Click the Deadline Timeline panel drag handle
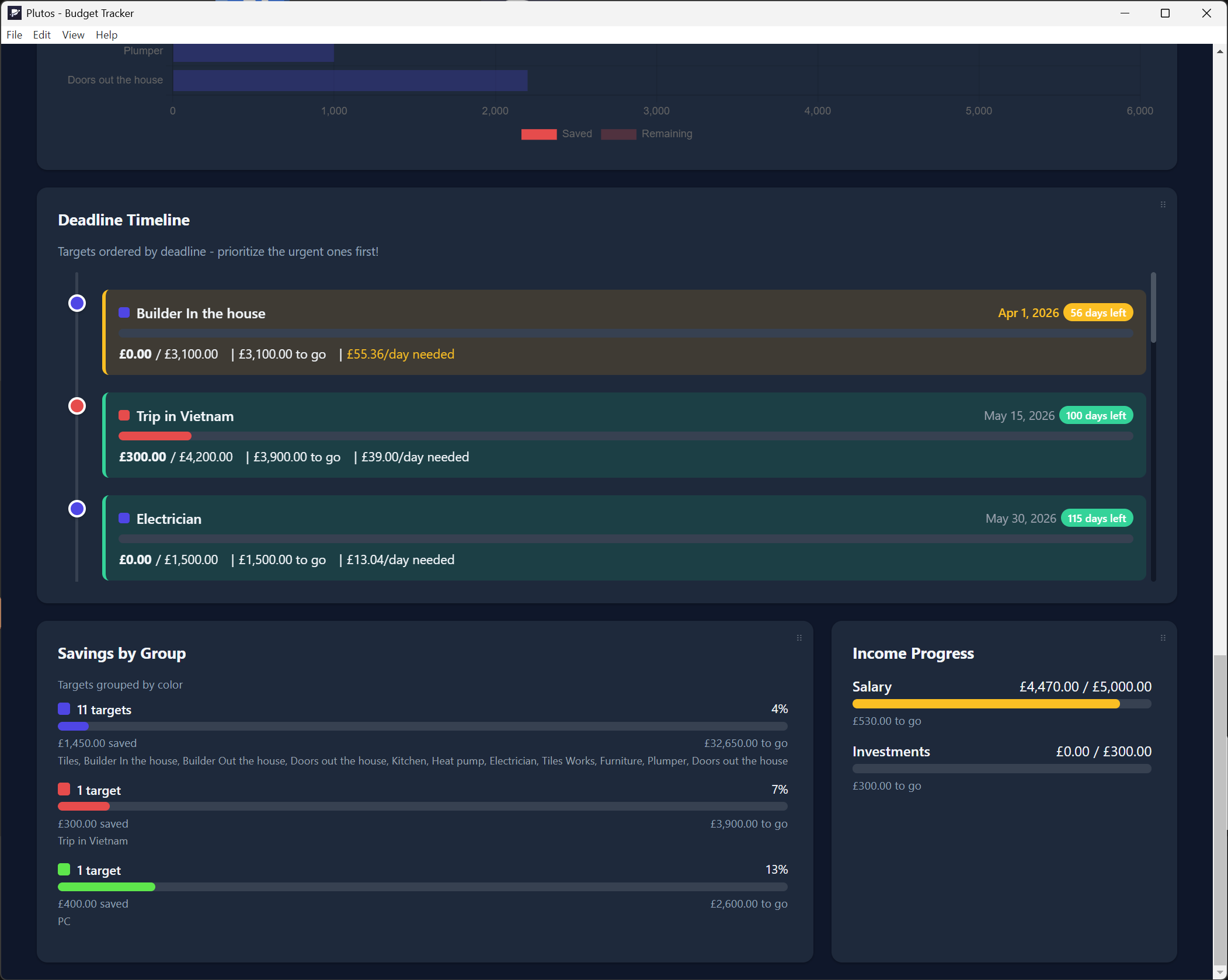 [x=1163, y=204]
